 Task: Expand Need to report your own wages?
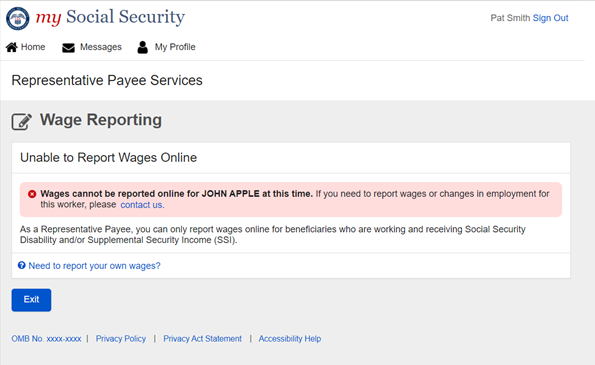94,266
